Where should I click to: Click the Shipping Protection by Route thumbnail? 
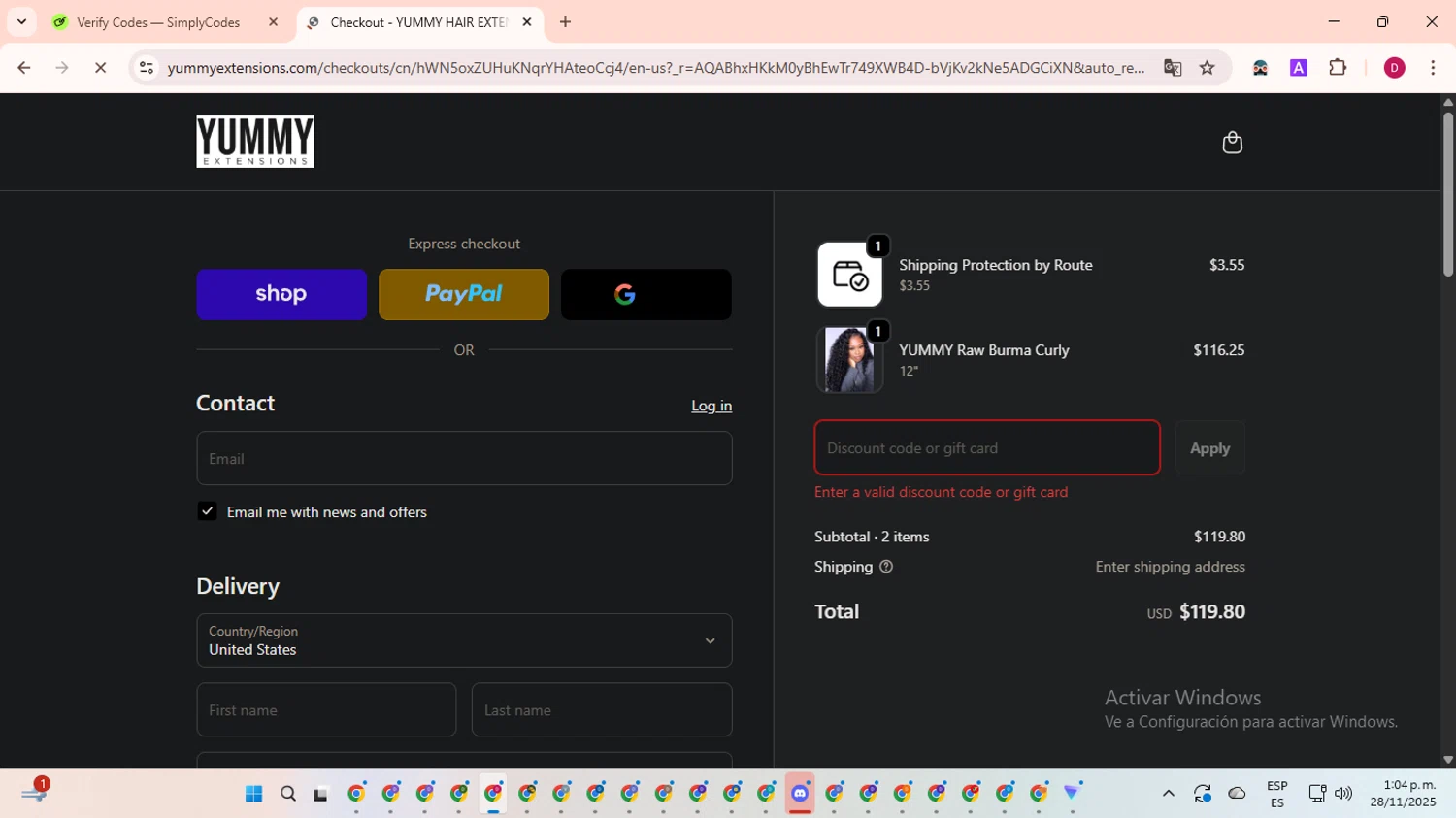click(850, 275)
